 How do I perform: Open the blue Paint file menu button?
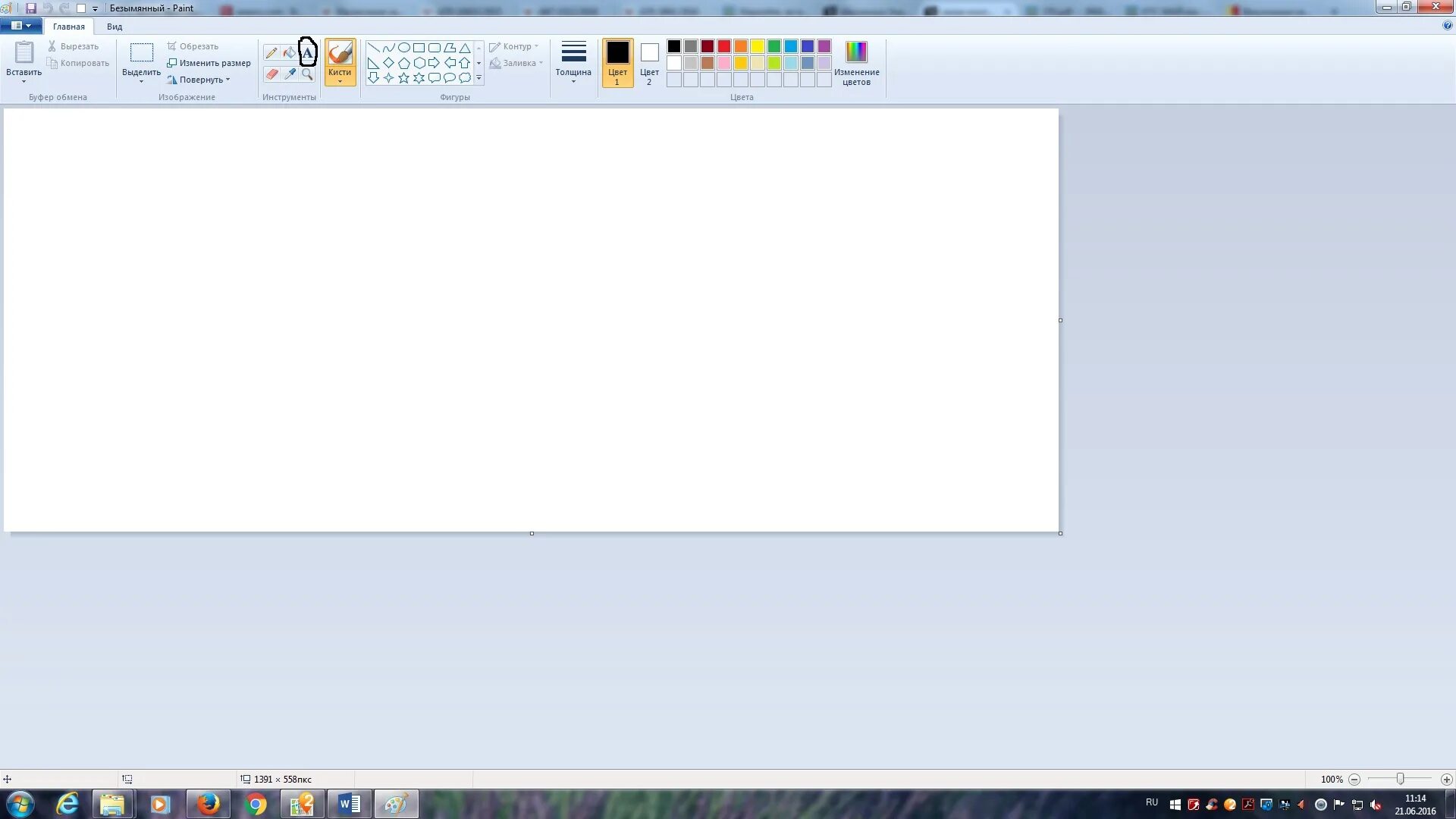pos(21,26)
